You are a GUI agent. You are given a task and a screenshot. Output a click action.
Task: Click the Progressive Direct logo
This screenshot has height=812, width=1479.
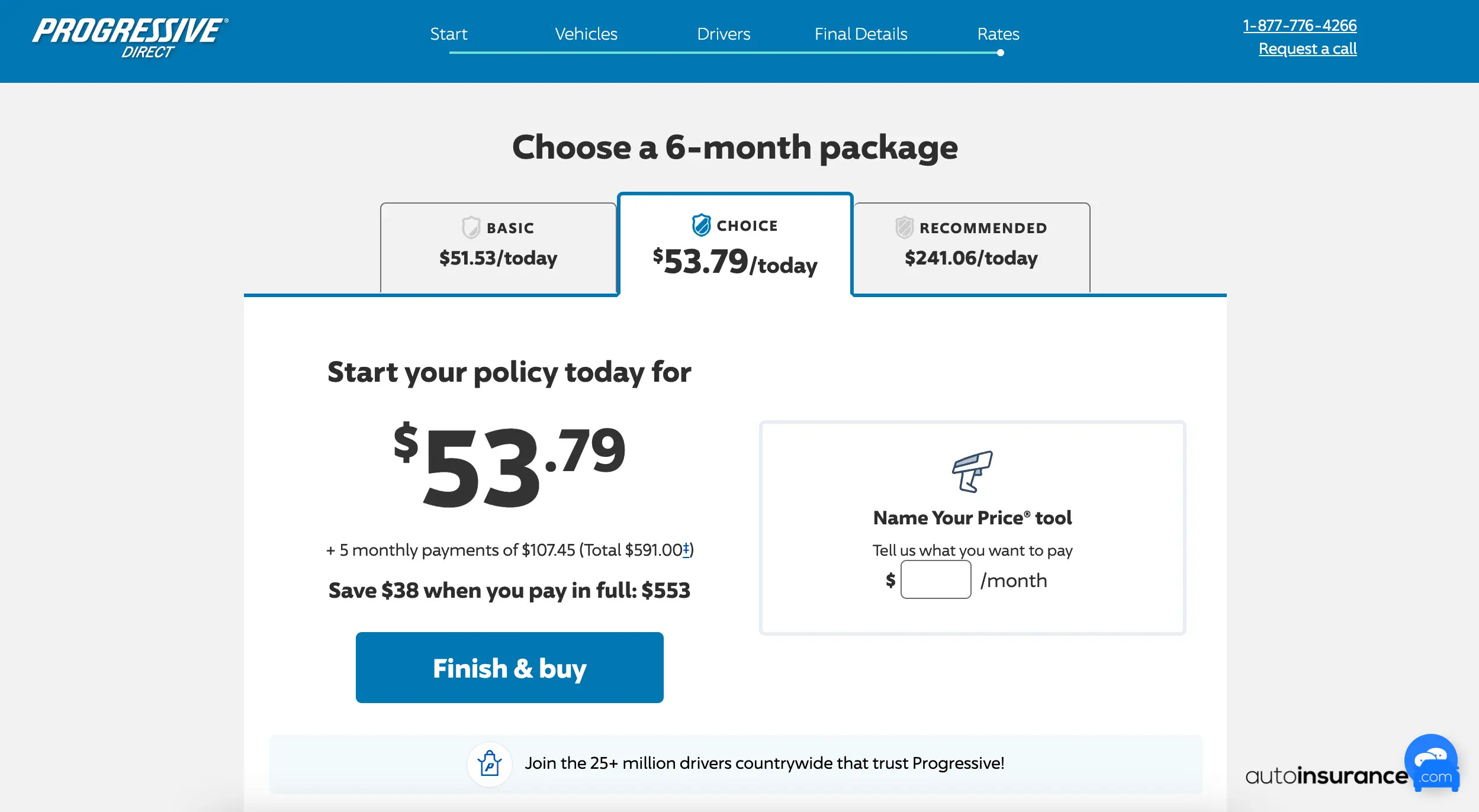point(130,38)
